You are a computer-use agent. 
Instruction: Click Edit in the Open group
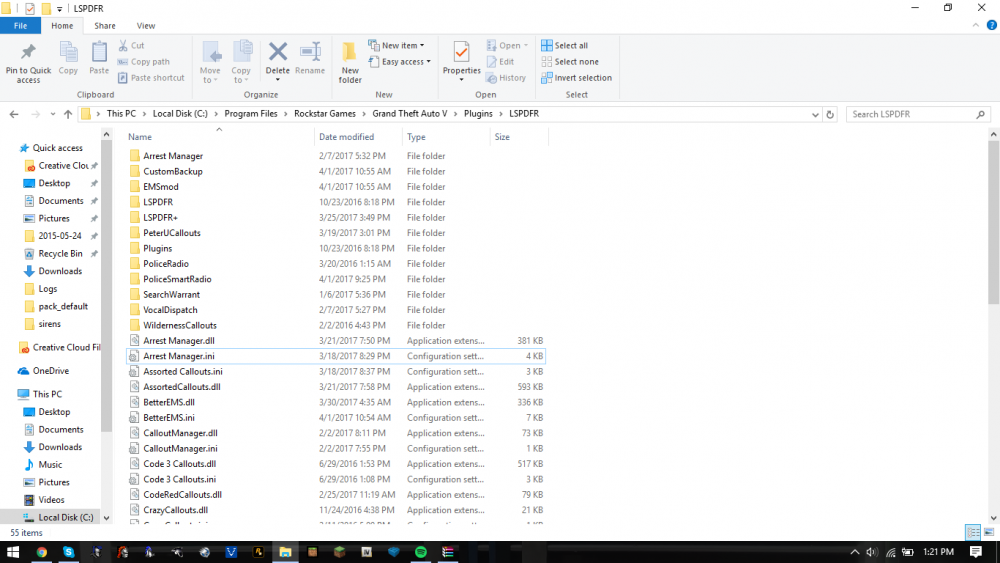pyautogui.click(x=501, y=62)
